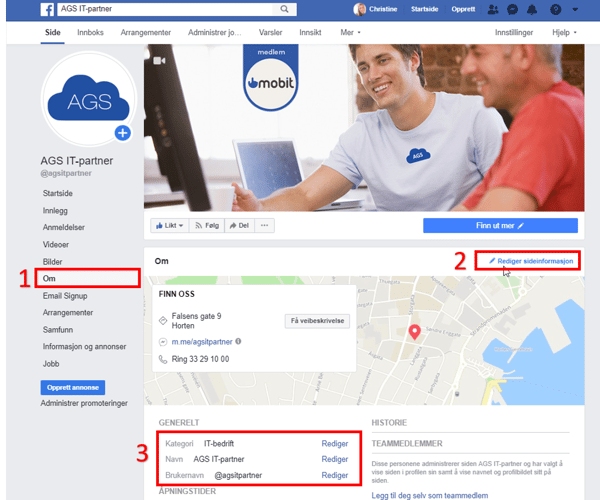Click Legg til deg selv som teammedlem

[430, 495]
